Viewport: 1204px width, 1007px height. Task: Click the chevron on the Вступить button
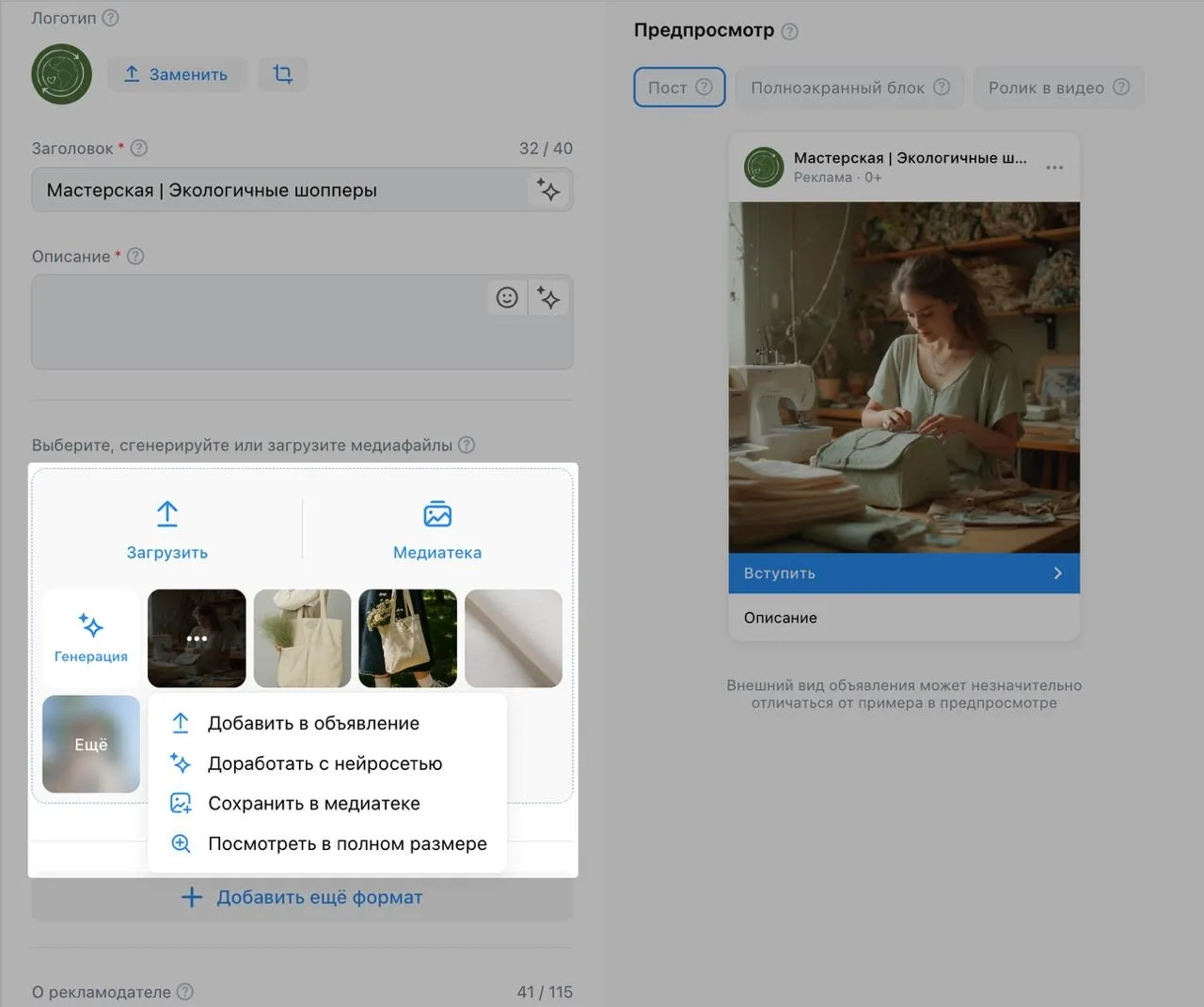[1058, 573]
